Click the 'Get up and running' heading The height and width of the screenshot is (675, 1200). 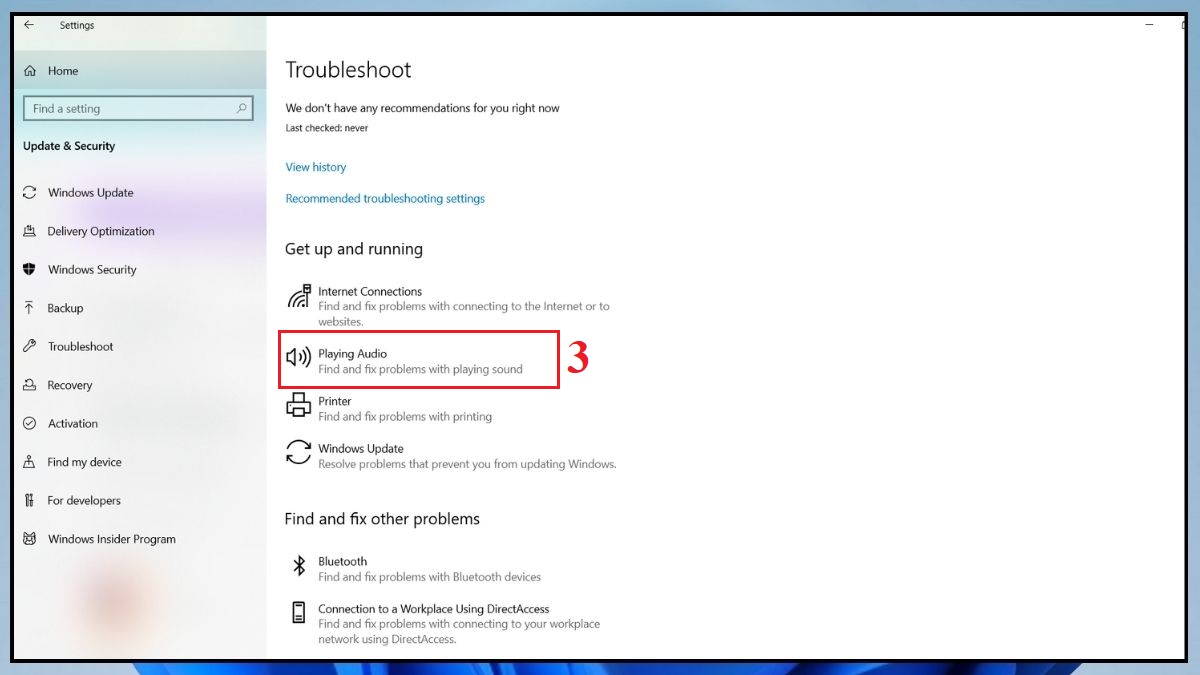point(354,249)
